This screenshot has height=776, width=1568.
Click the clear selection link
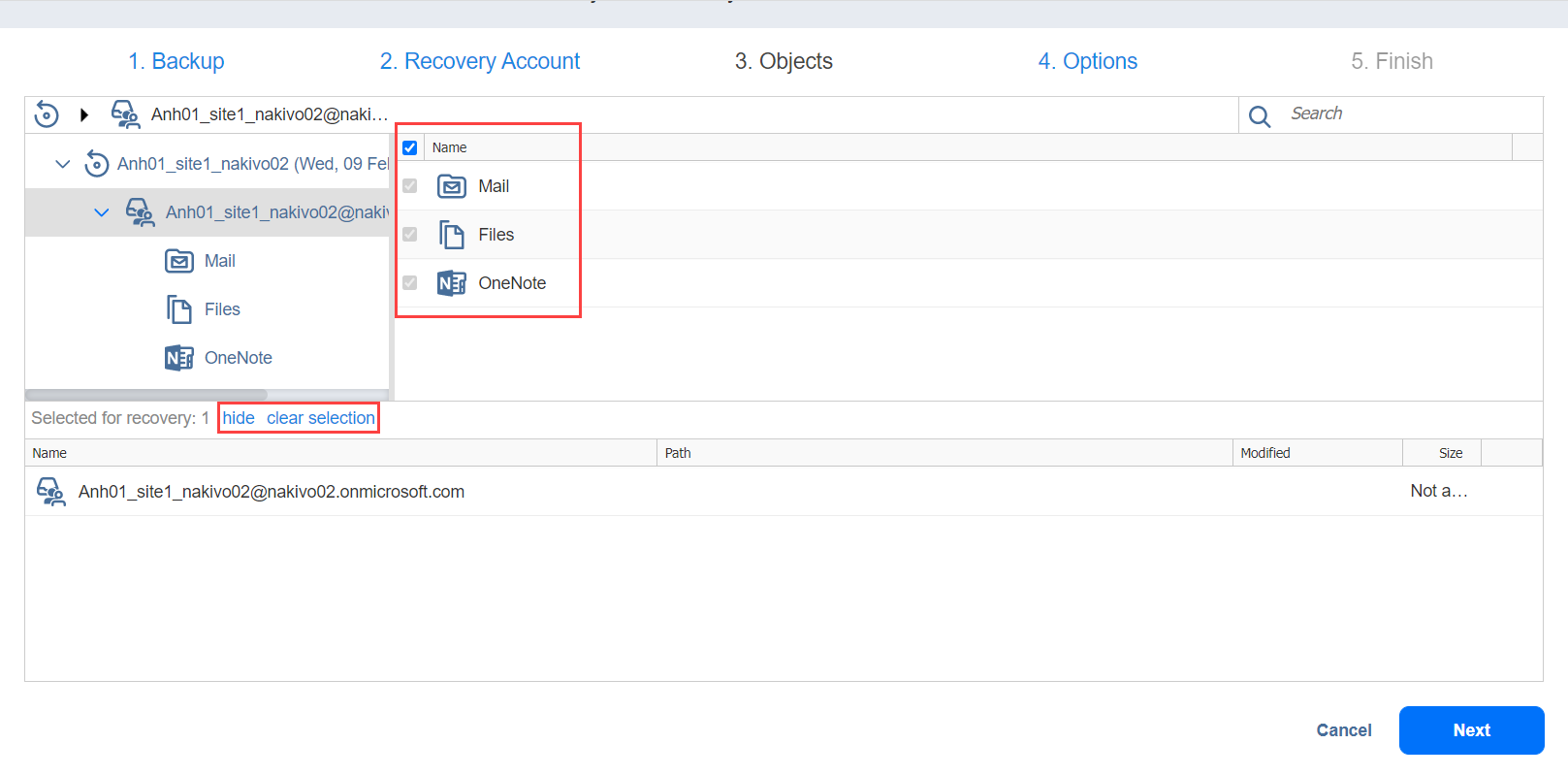[x=321, y=418]
